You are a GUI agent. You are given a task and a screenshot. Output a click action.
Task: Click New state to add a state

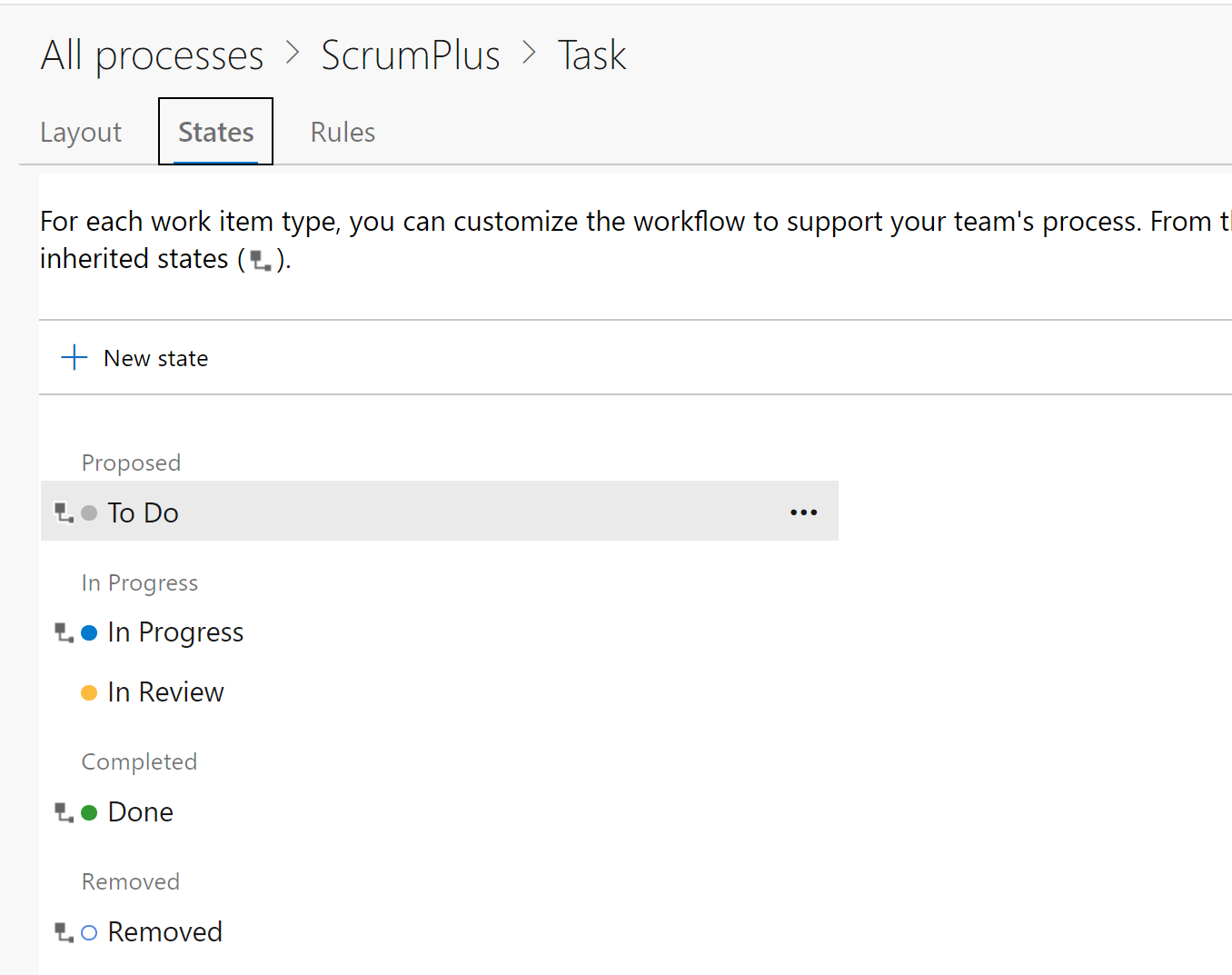[x=155, y=357]
